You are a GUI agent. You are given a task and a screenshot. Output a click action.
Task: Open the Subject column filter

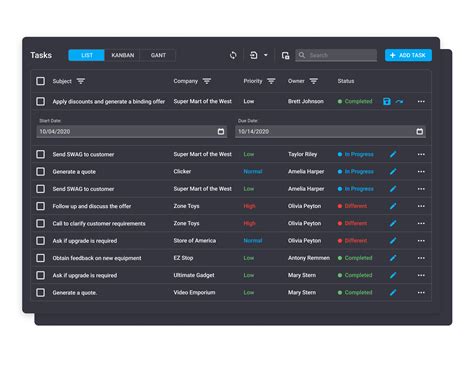point(81,81)
